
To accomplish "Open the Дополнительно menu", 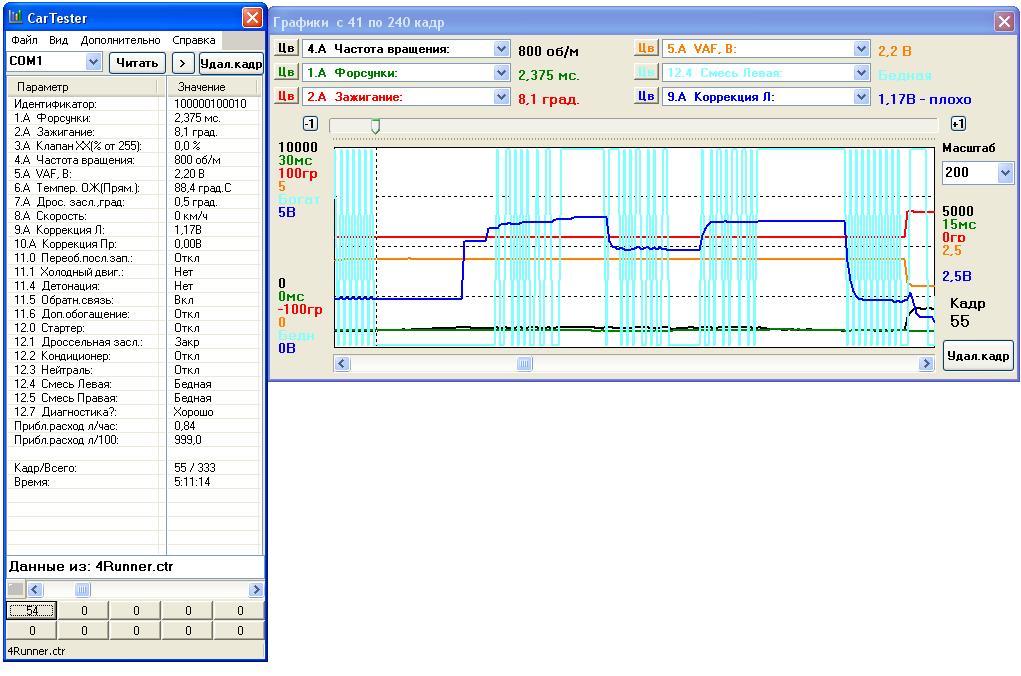I will click(x=121, y=40).
